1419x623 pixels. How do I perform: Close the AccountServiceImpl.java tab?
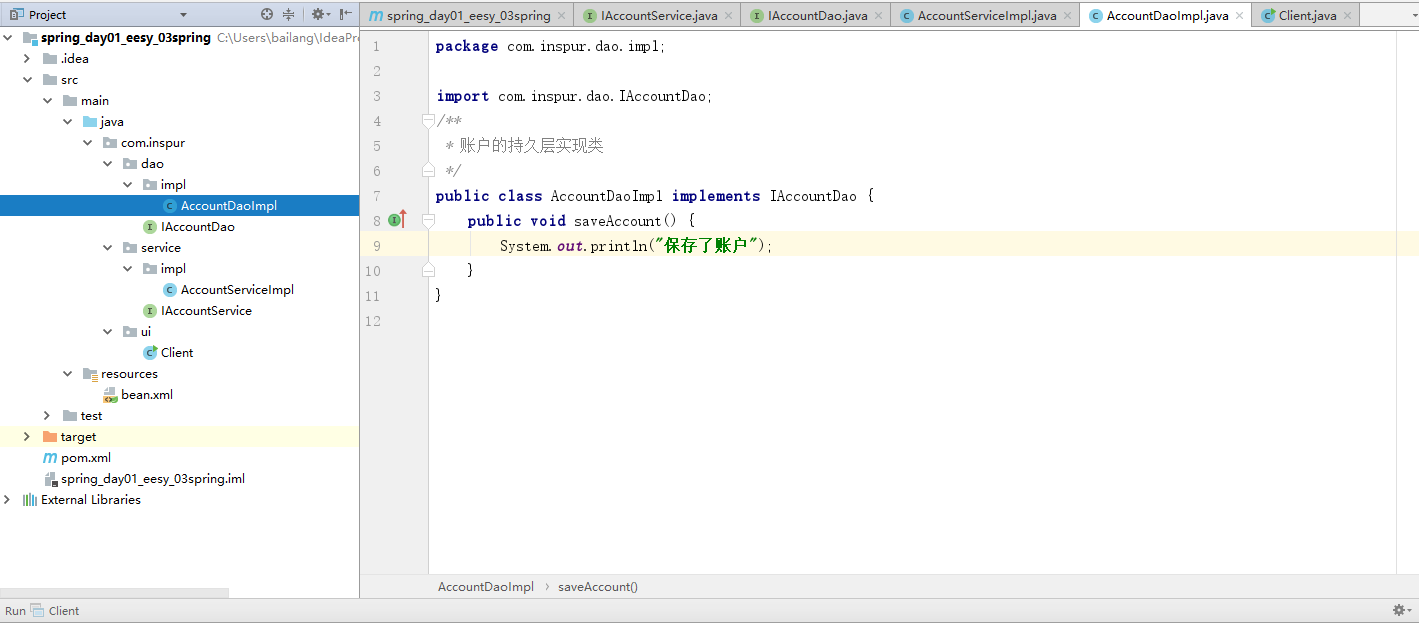click(x=1068, y=16)
